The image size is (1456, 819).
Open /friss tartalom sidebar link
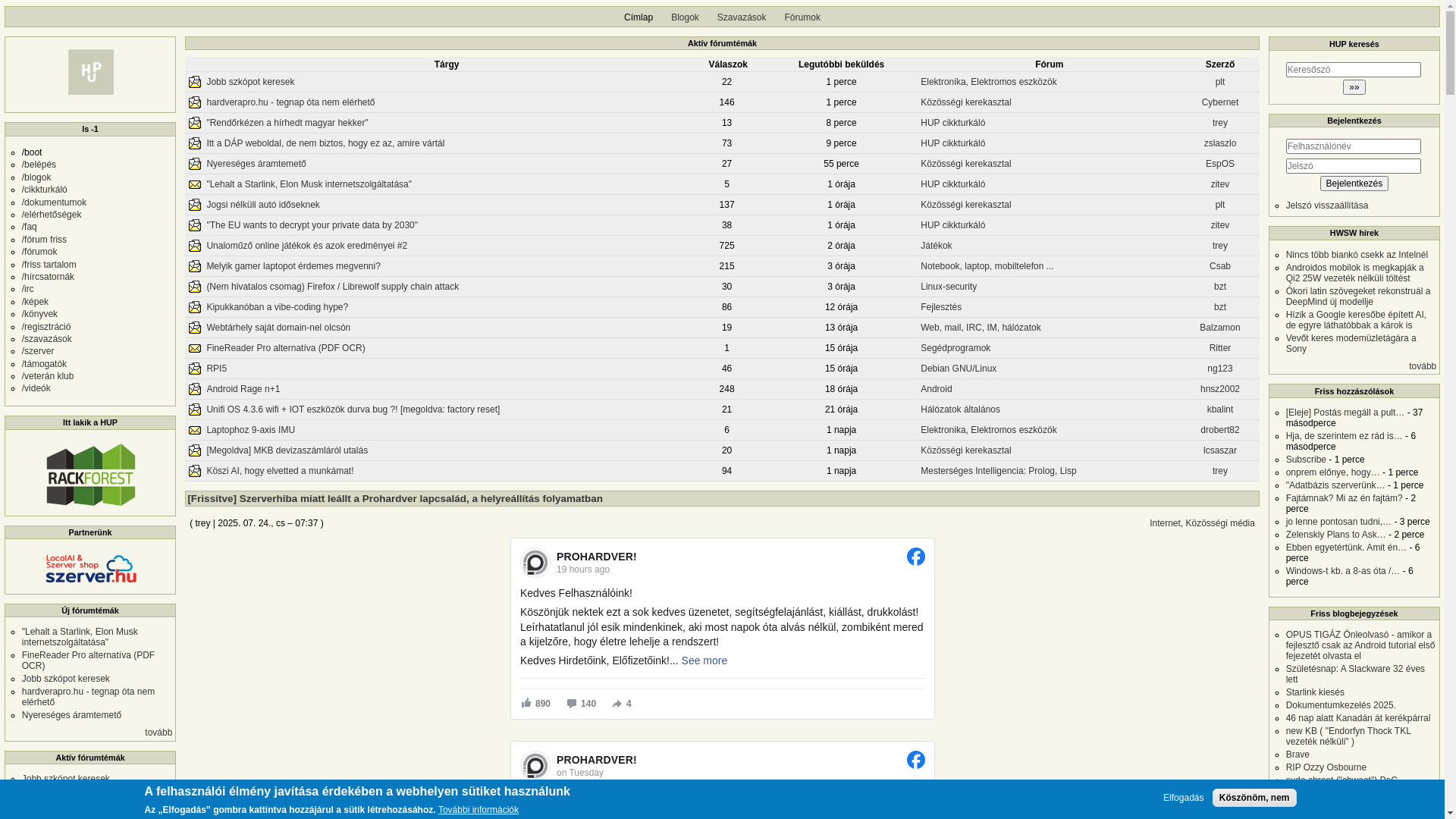coord(49,265)
